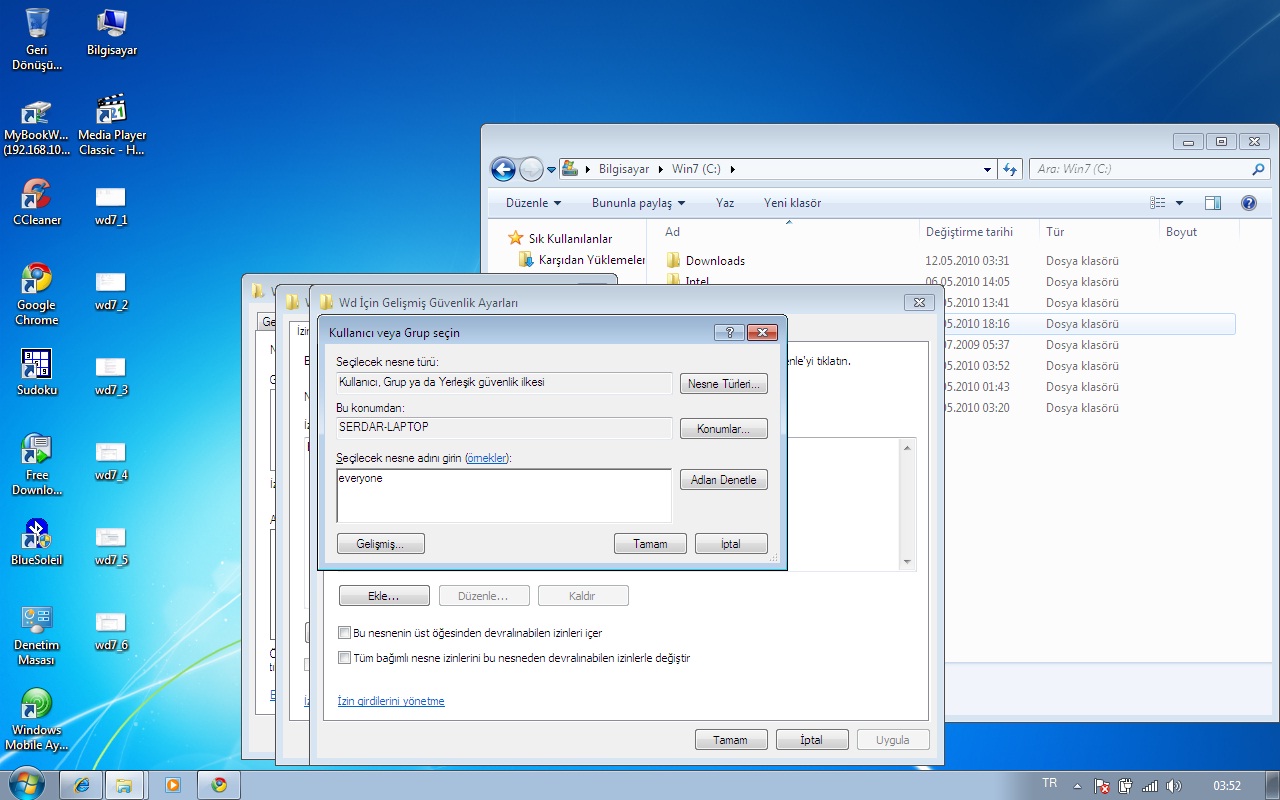The image size is (1280, 800).
Task: Click the Gelişmiş button
Action: click(380, 544)
